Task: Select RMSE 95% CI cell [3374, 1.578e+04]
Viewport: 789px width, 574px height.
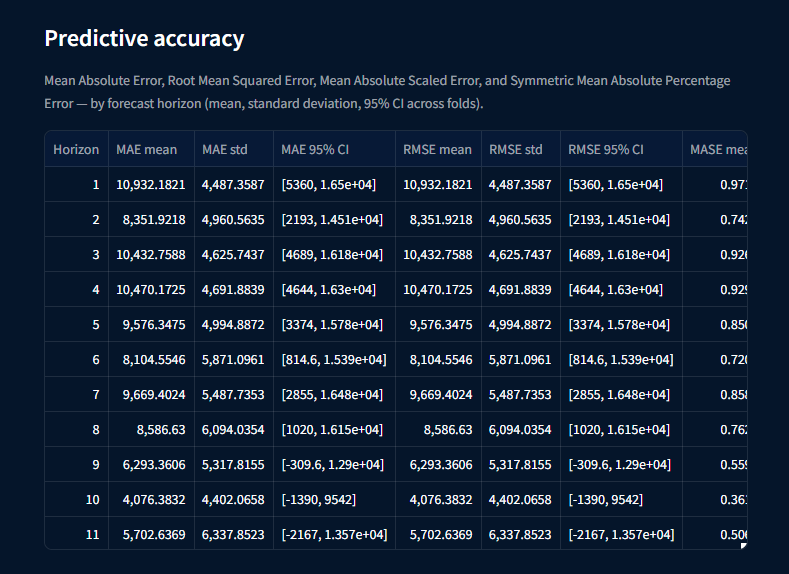Action: tap(621, 324)
